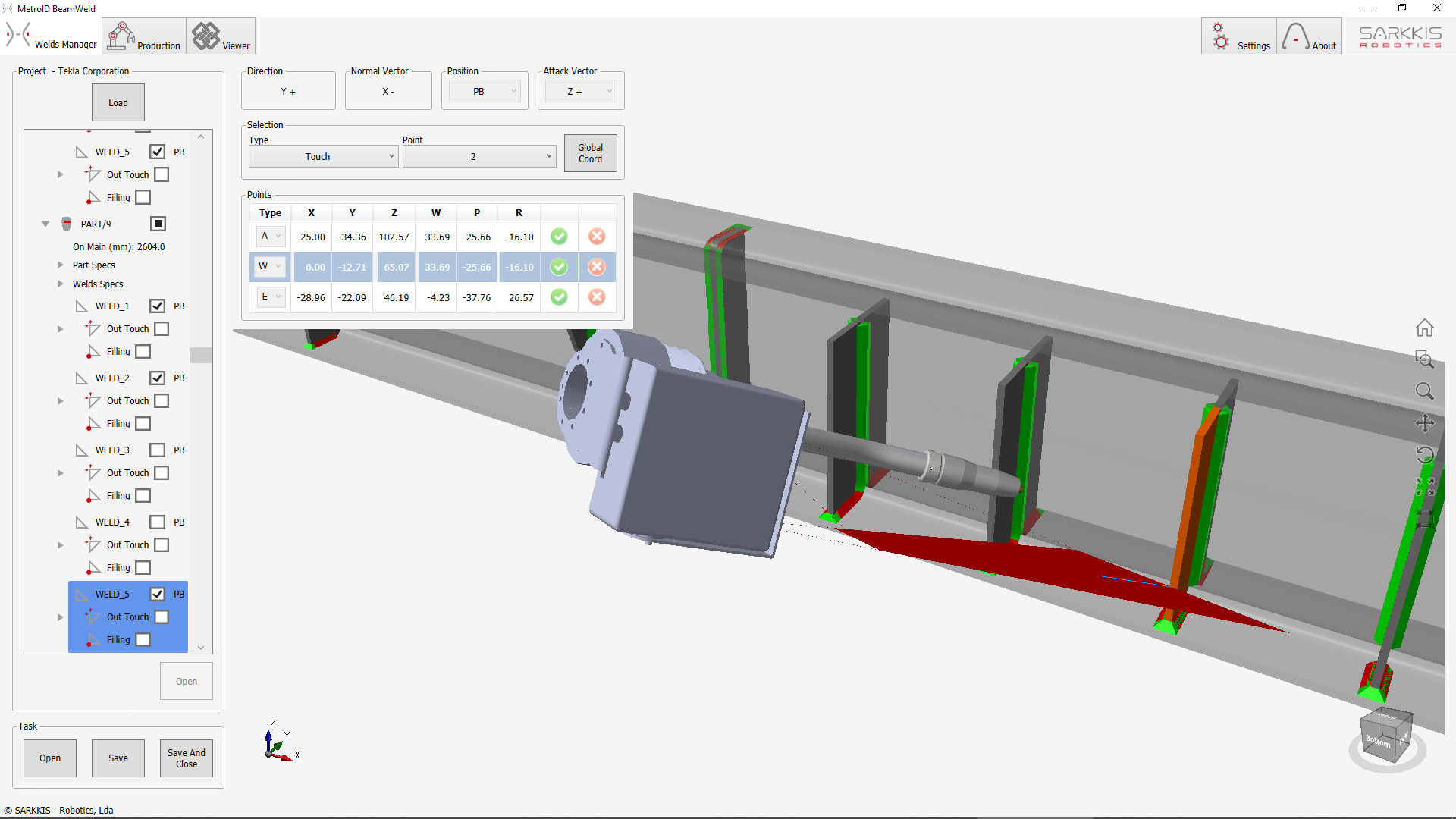The image size is (1456, 819).
Task: Open the About tab
Action: coord(1309,36)
